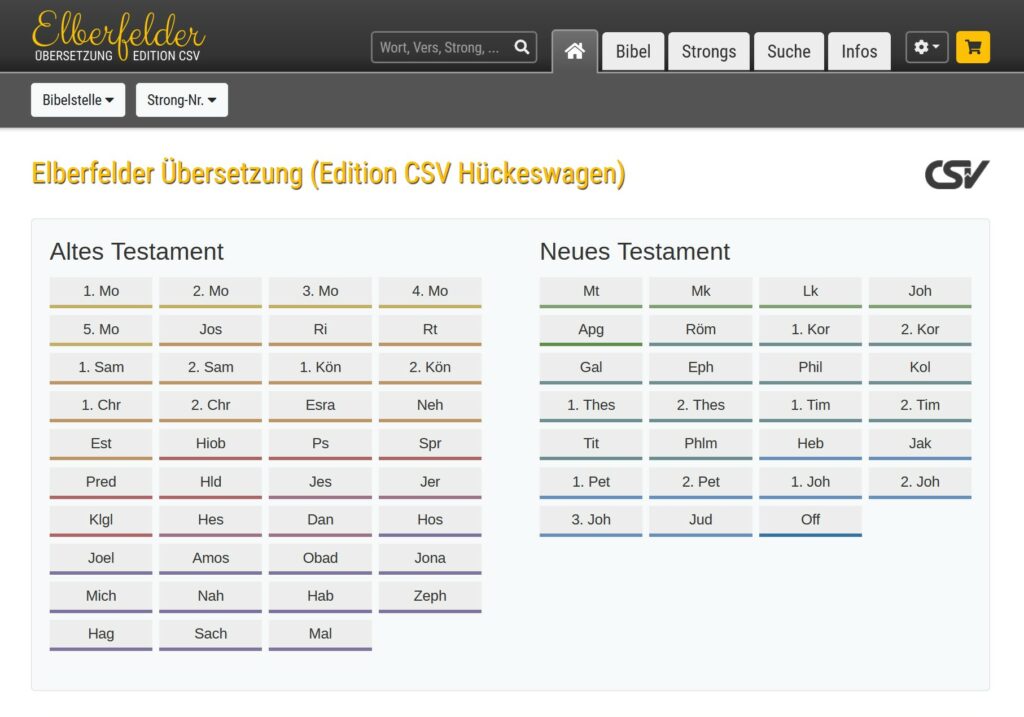Open the book 1. Sam

(x=101, y=368)
